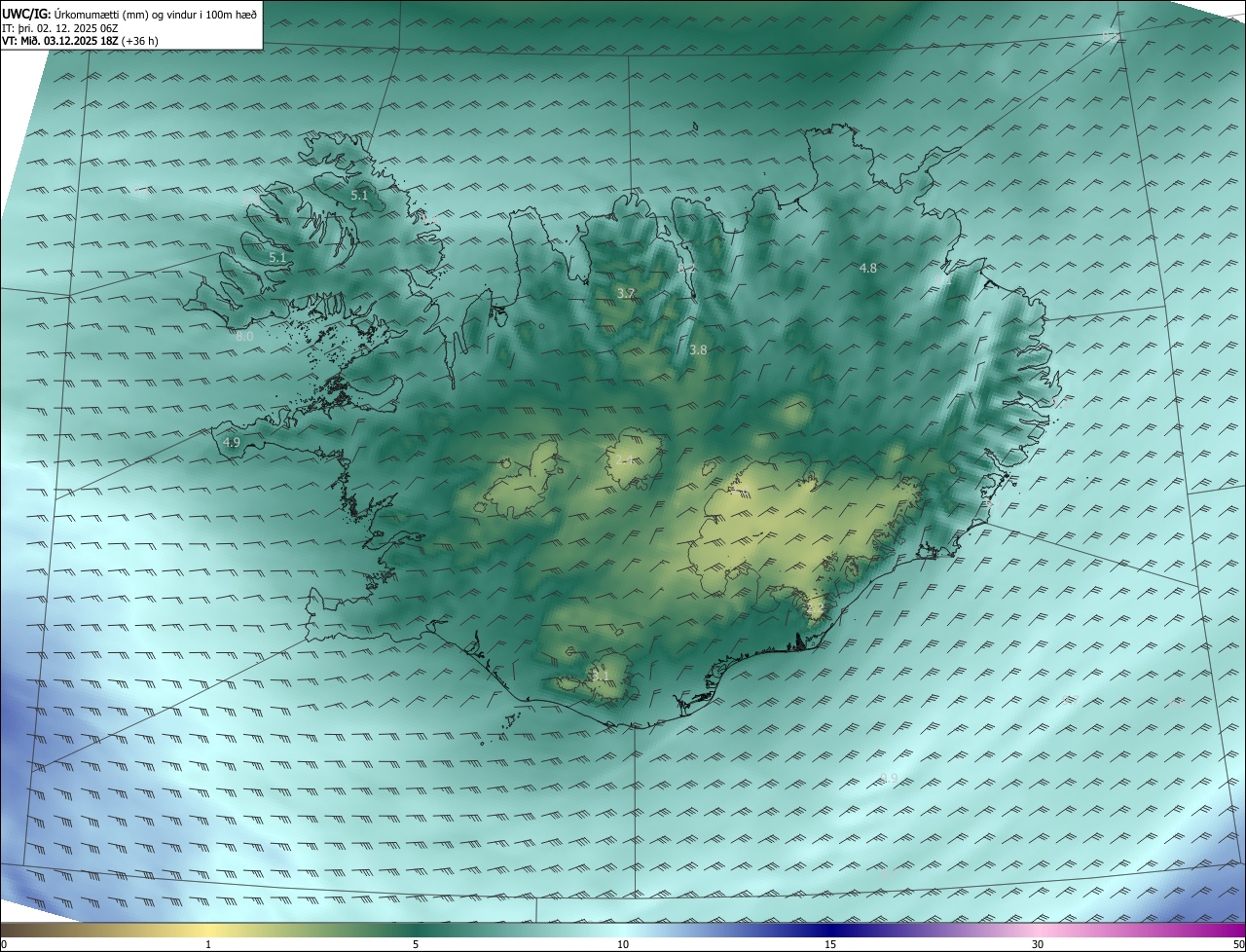Click the colorbar tick label 50
Image resolution: width=1246 pixels, height=952 pixels.
click(1238, 944)
